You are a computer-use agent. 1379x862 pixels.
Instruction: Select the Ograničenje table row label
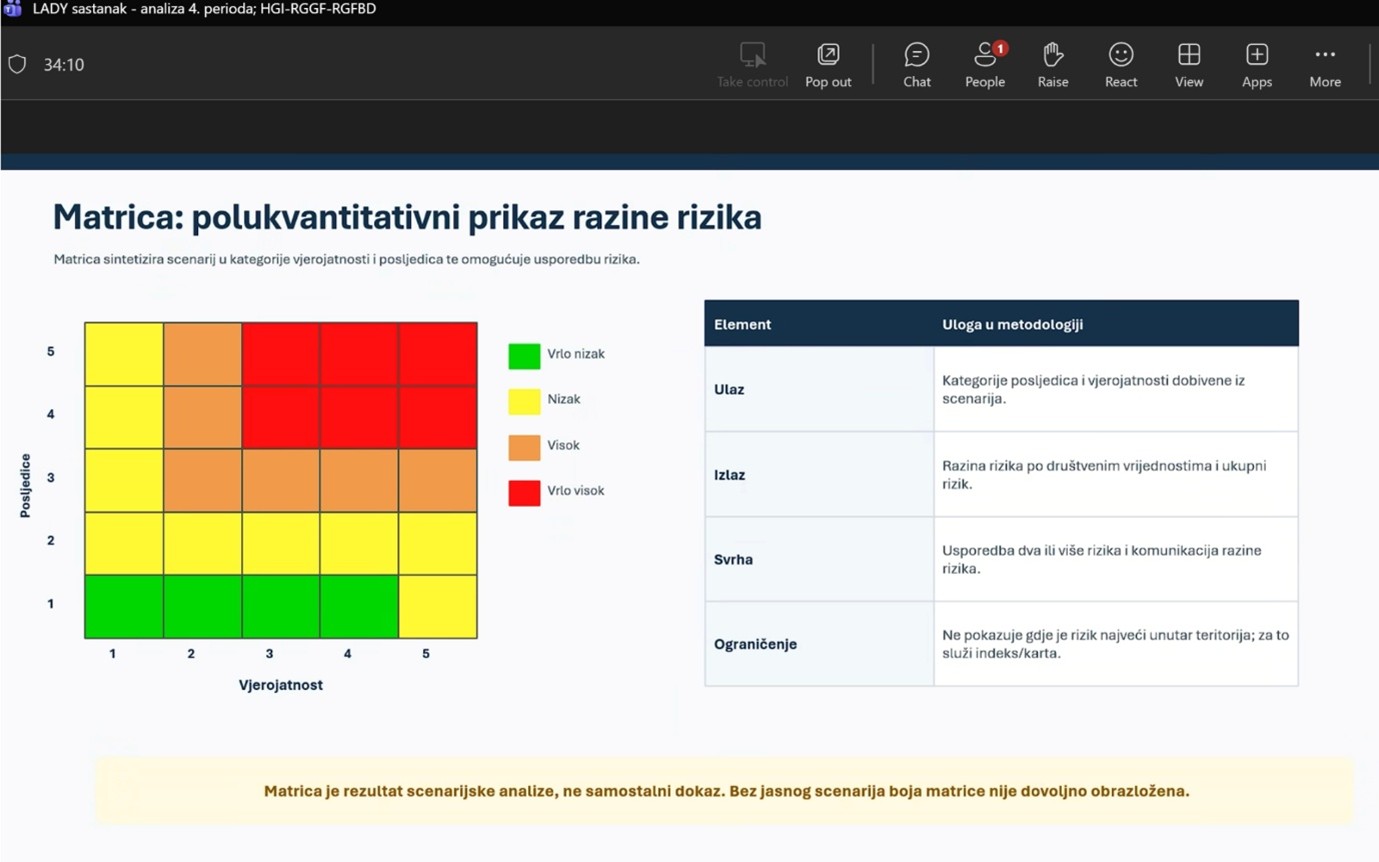755,645
